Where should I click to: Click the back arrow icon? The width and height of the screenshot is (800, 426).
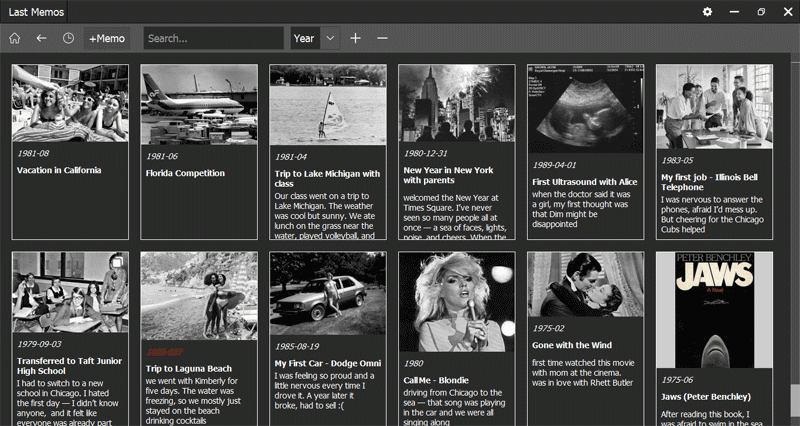tap(41, 38)
